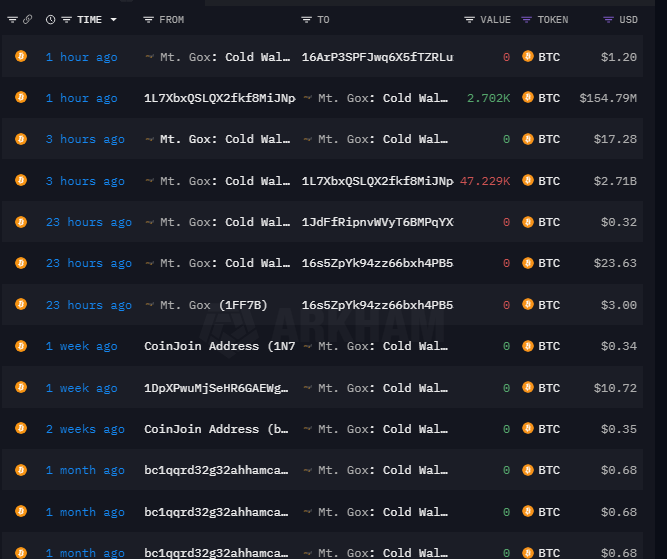Open the '1 hour ago' link of $1.20 transaction

(x=81, y=57)
